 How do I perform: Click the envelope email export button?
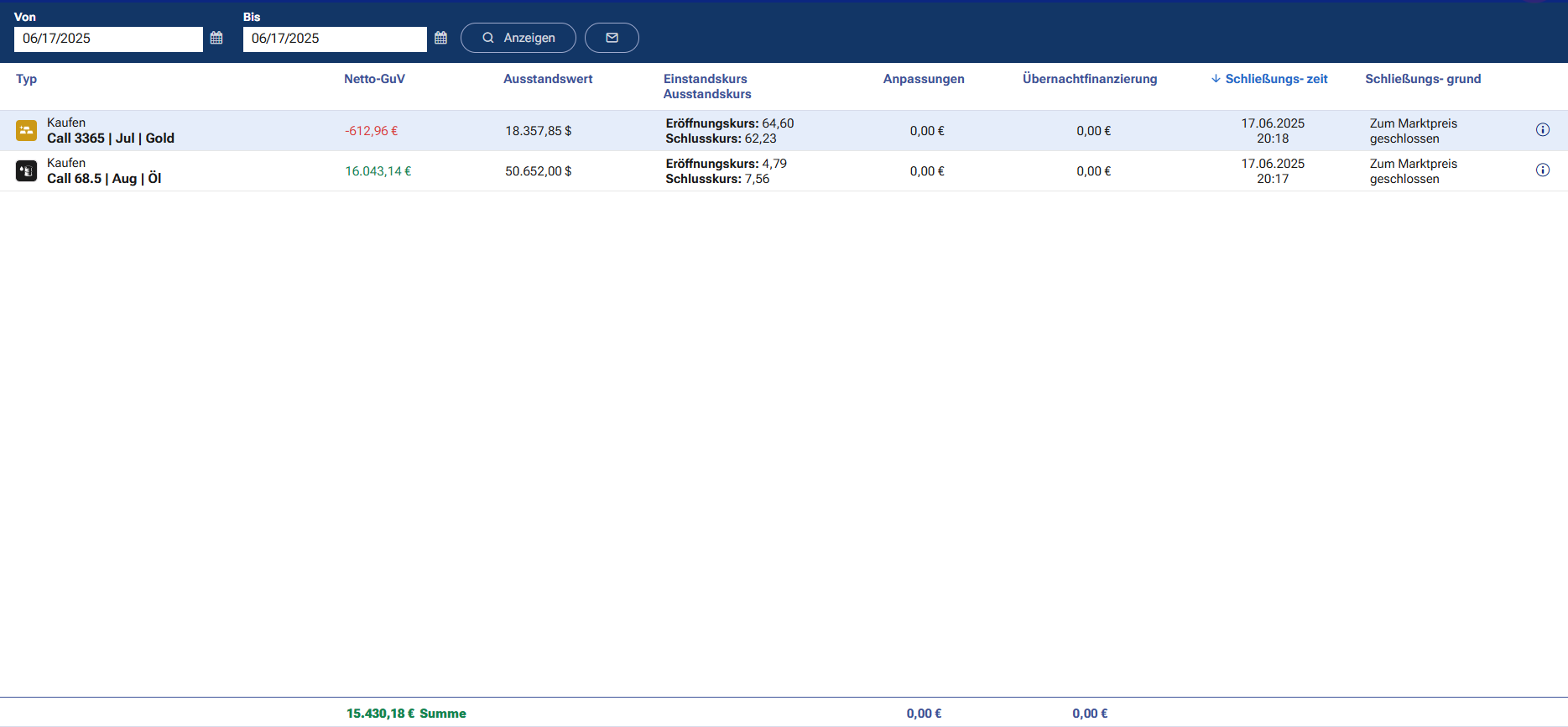pos(612,38)
